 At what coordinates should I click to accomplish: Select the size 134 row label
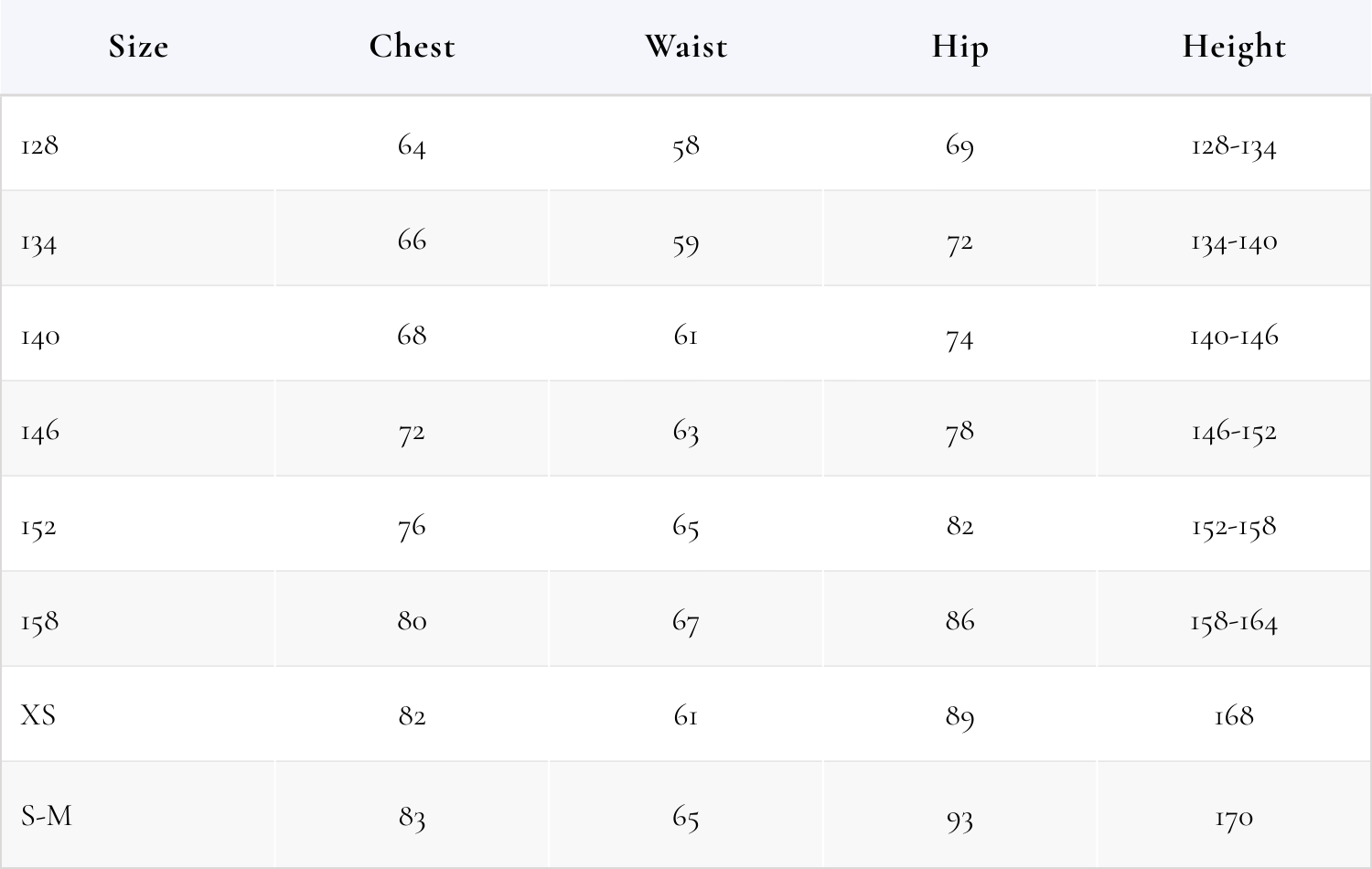point(39,243)
